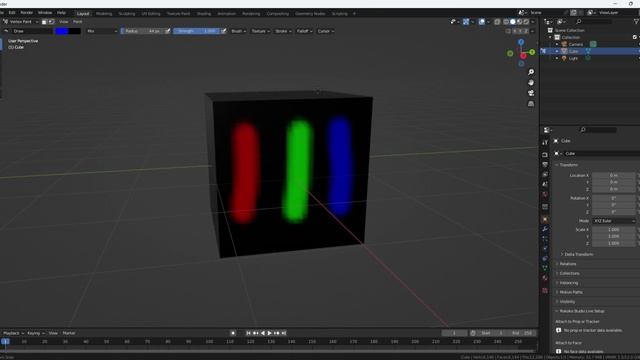Select material preview shading mode
The width and height of the screenshot is (640, 360).
click(x=519, y=22)
